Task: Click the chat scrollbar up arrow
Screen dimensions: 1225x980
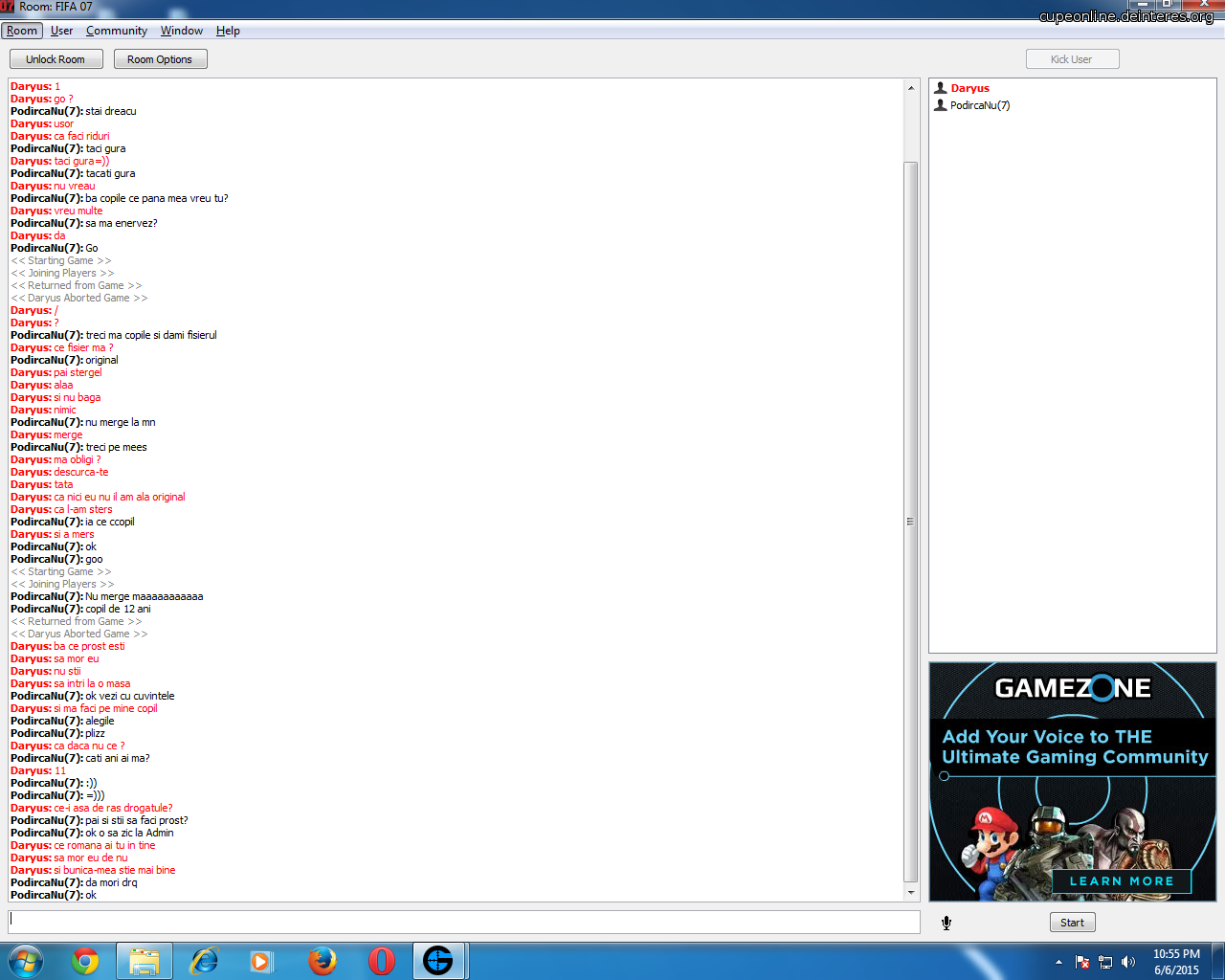Action: 910,88
